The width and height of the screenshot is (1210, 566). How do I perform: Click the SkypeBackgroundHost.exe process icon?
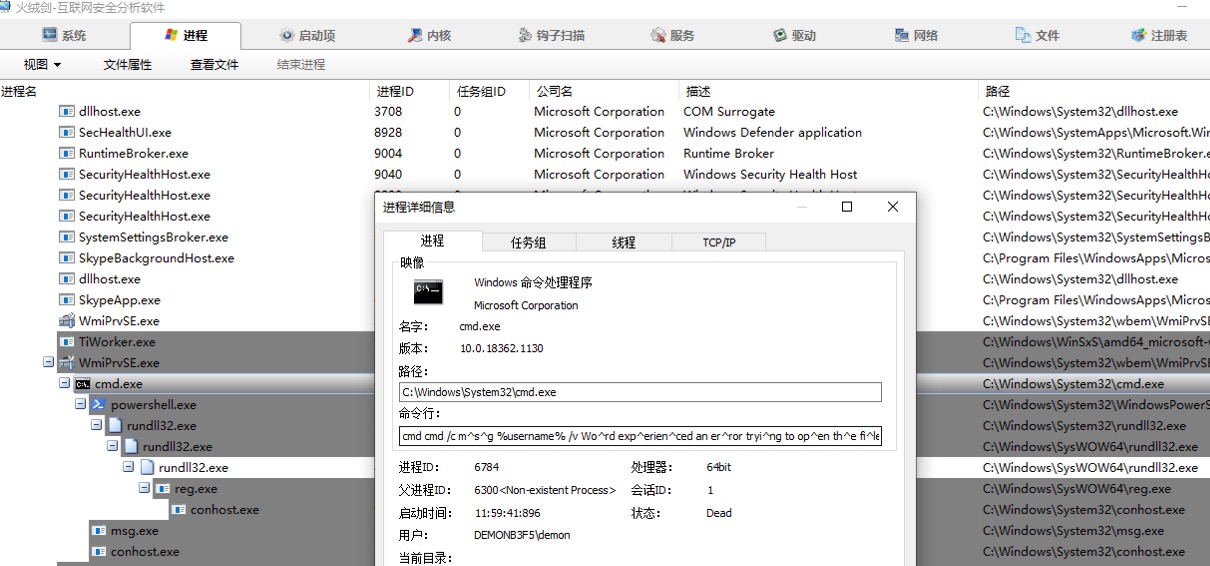click(x=67, y=258)
